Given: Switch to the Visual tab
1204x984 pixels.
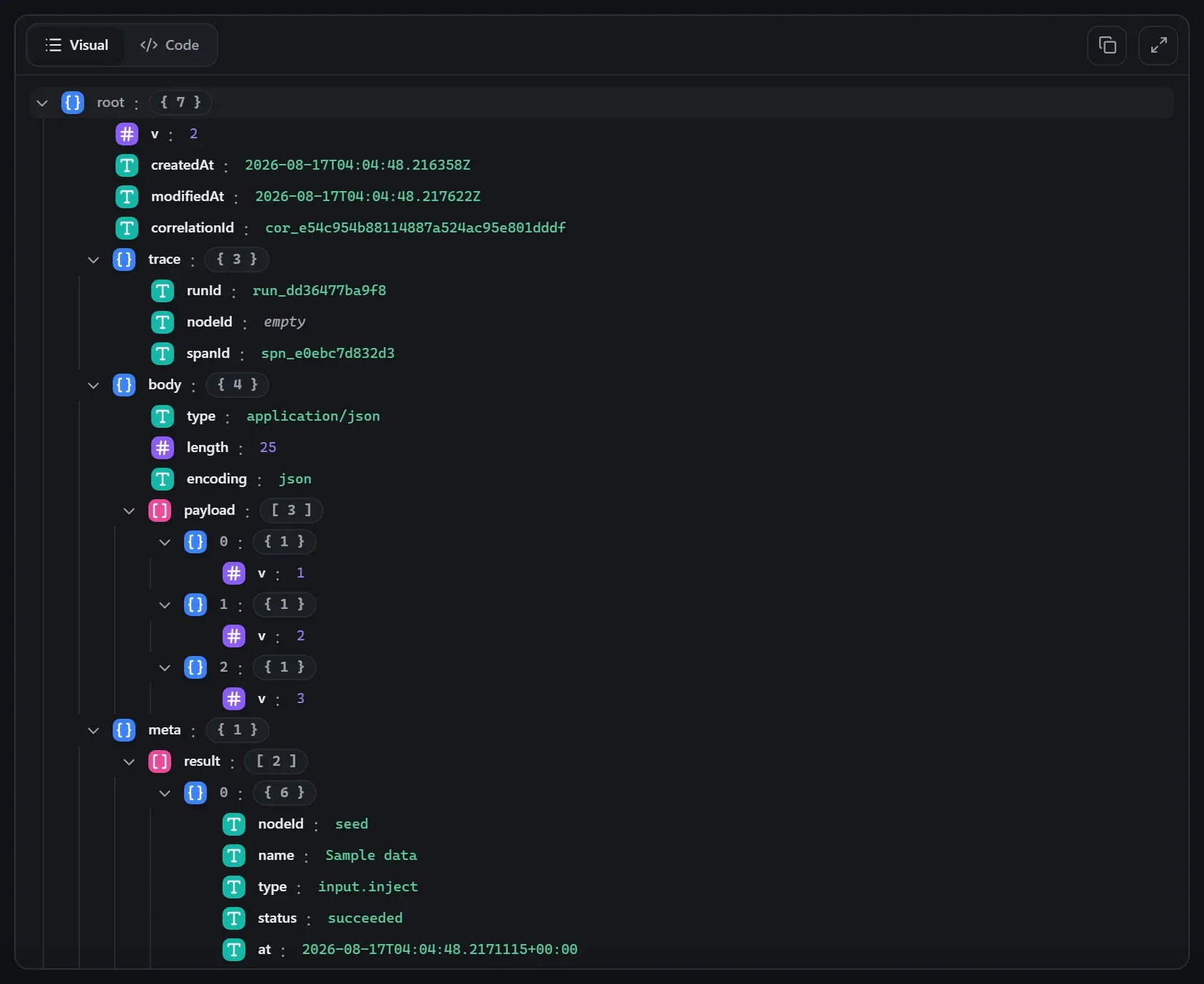Looking at the screenshot, I should click(76, 45).
